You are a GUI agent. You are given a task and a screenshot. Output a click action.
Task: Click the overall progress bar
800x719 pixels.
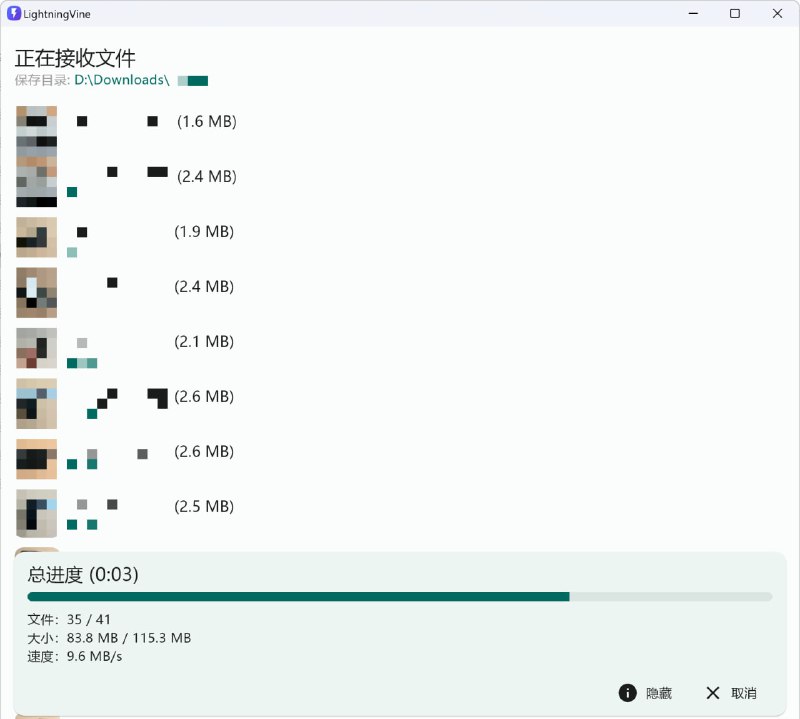click(x=399, y=597)
